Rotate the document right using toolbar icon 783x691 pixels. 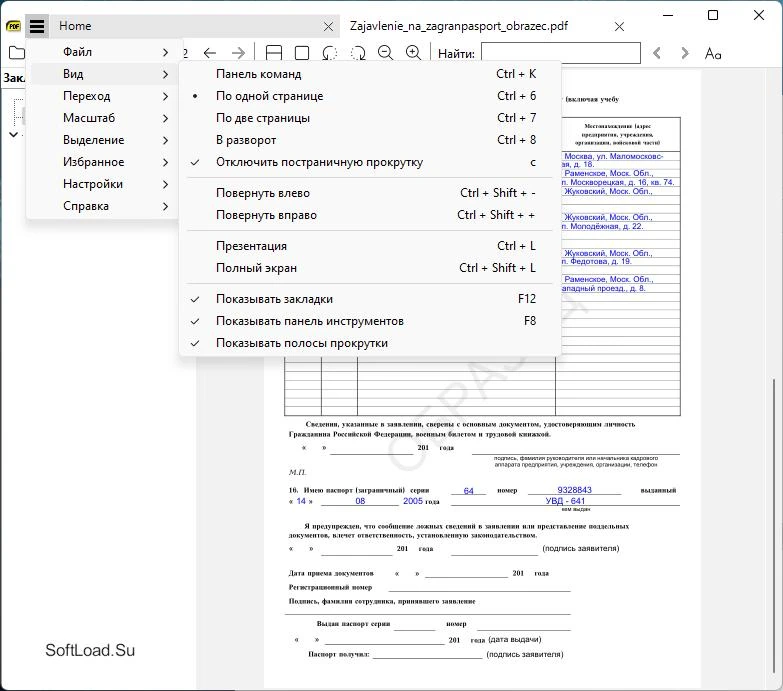pyautogui.click(x=358, y=52)
